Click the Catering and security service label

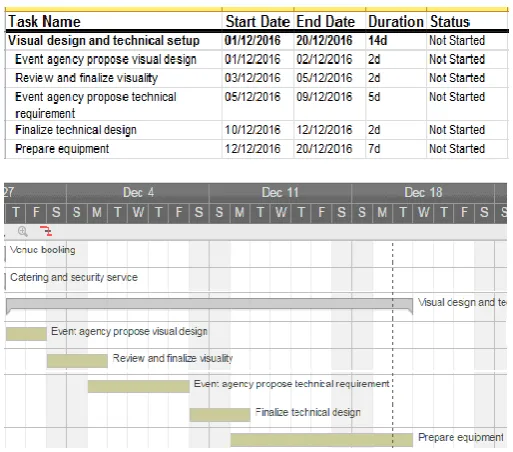pyautogui.click(x=74, y=277)
